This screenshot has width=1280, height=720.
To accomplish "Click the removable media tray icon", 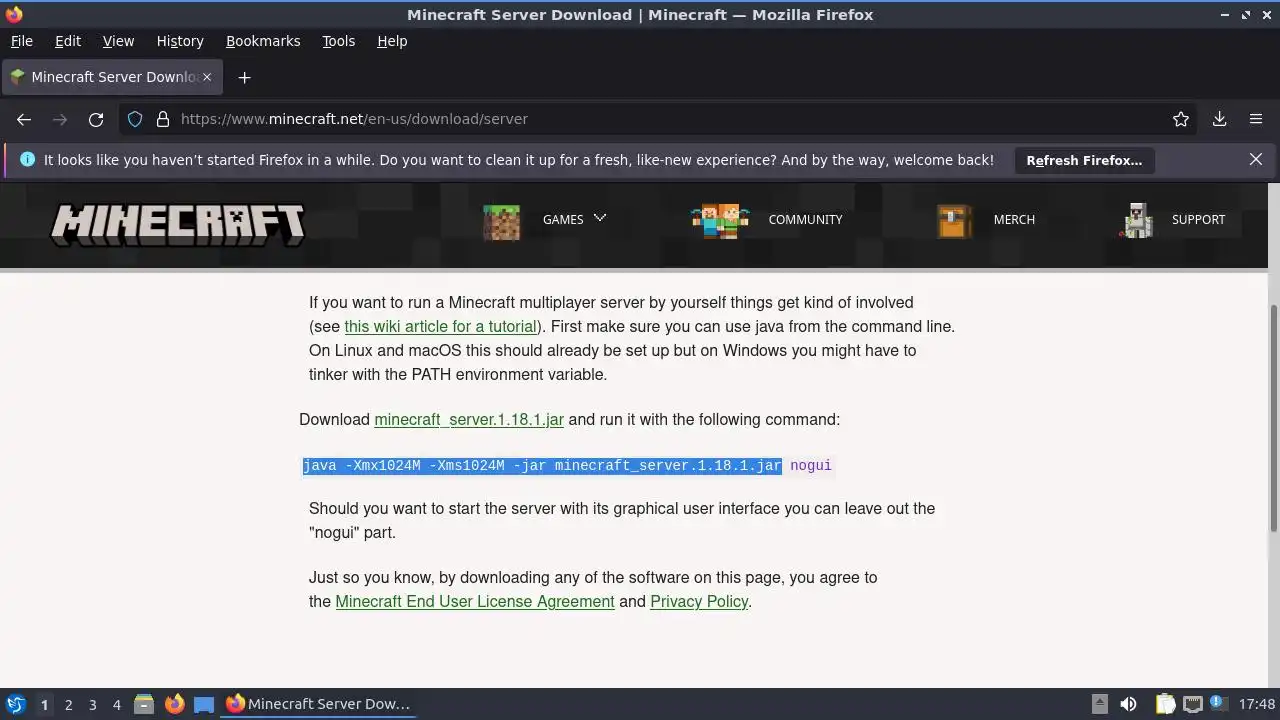I will (x=1099, y=704).
